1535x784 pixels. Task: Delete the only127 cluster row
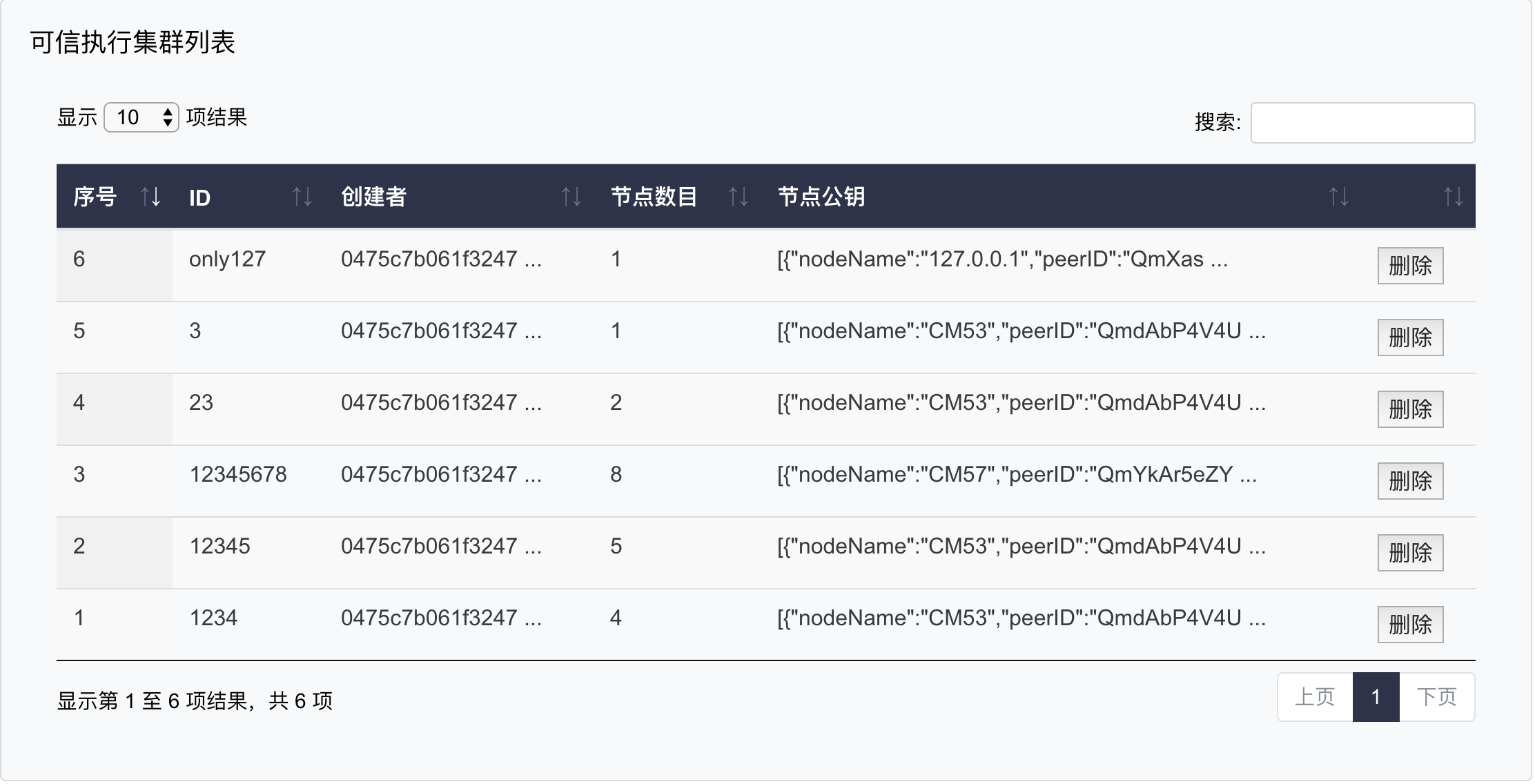1409,266
